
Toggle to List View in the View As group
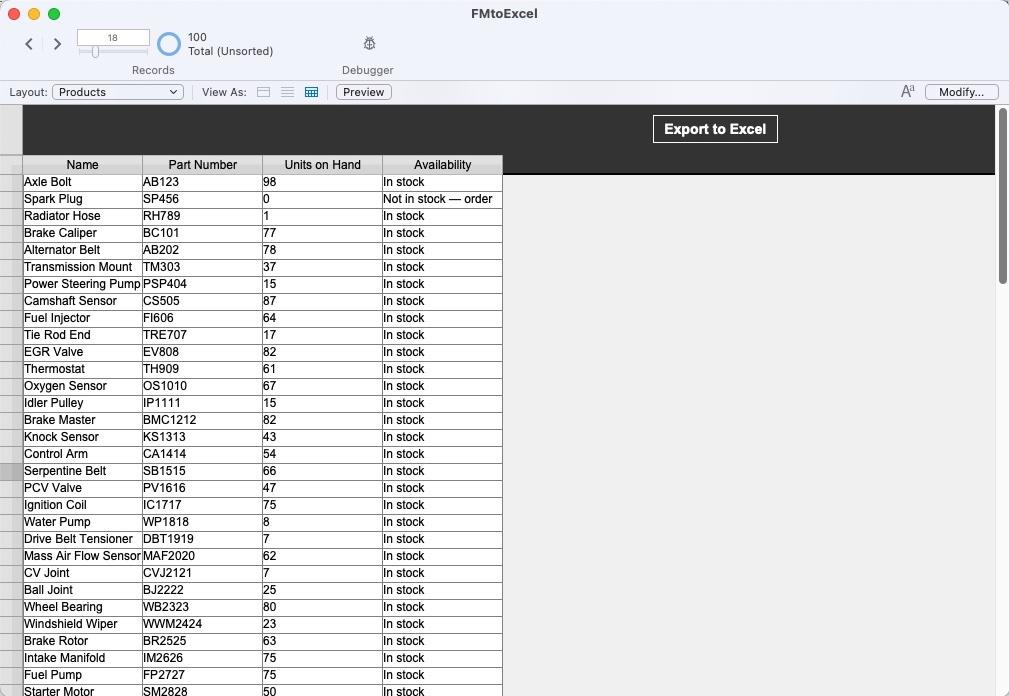(287, 91)
